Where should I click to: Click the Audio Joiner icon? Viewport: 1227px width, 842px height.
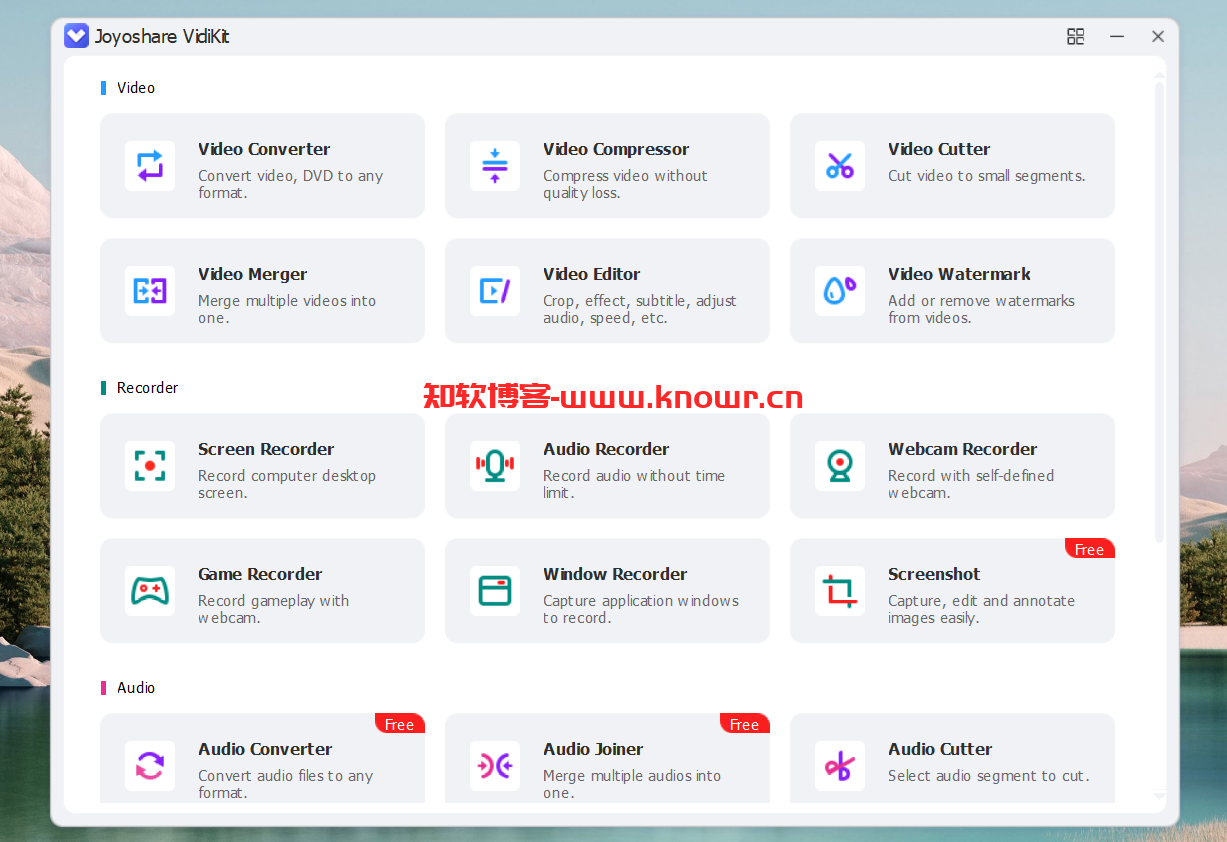point(495,766)
